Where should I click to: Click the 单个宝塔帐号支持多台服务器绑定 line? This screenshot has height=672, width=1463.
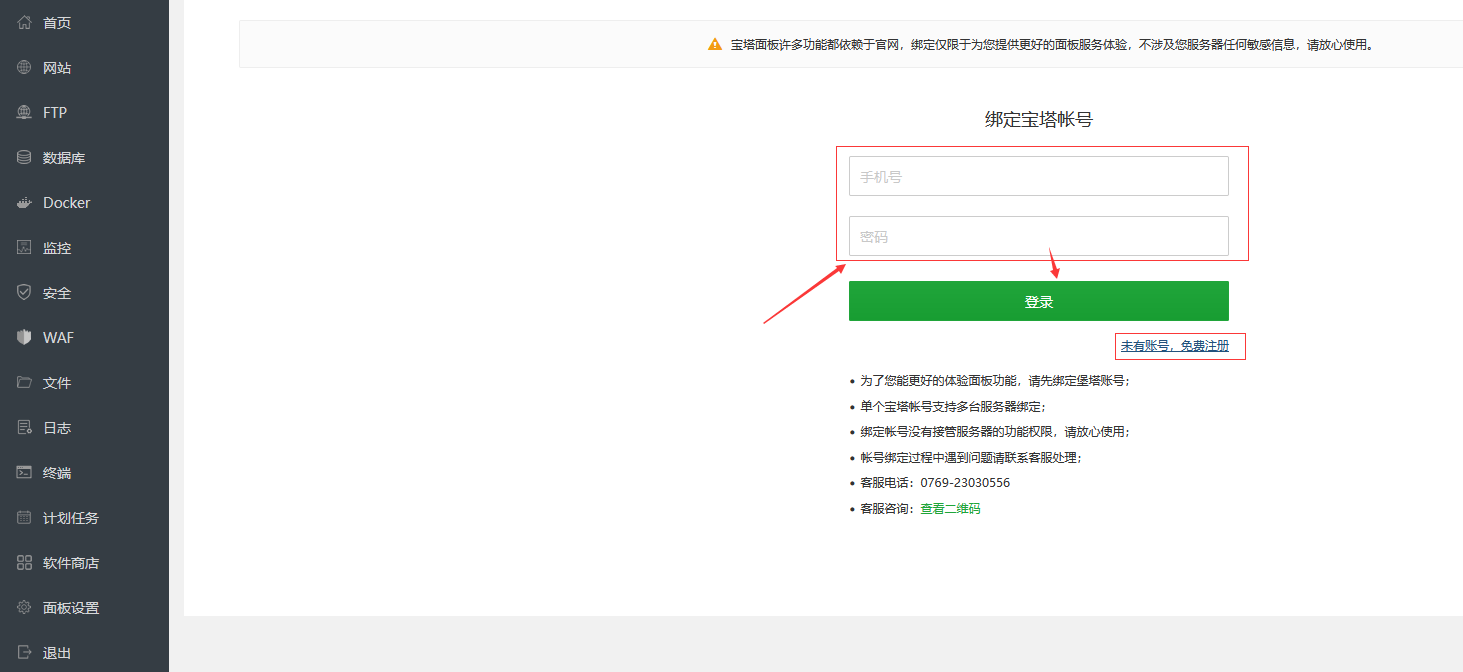click(953, 407)
